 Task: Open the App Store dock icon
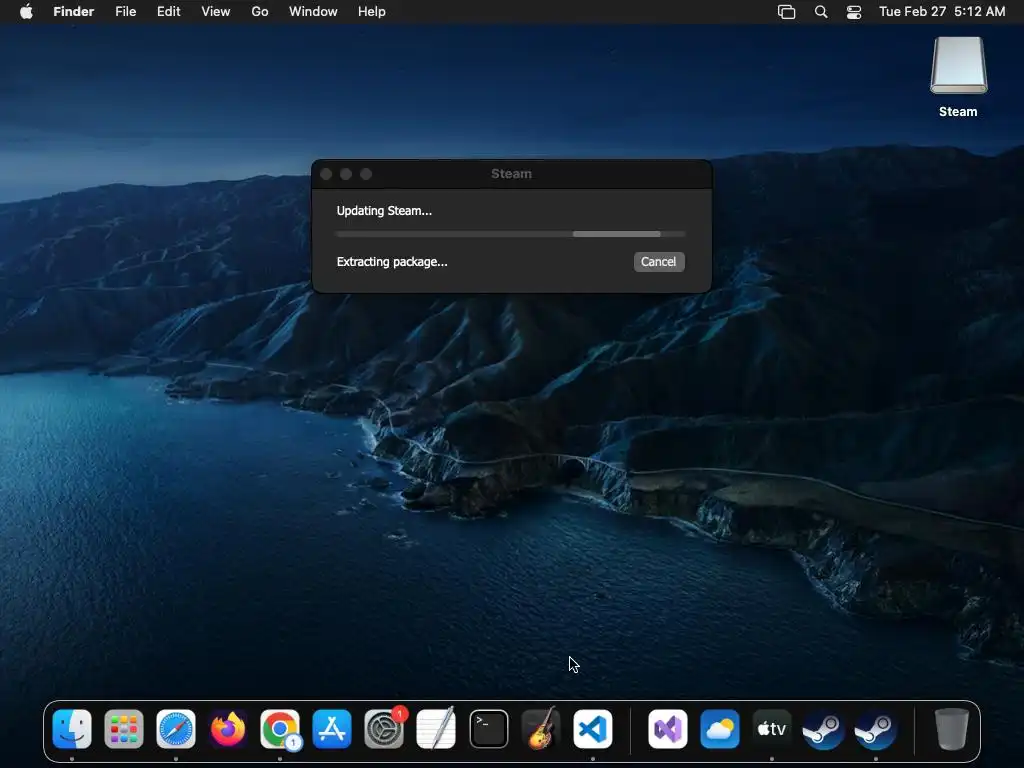click(x=332, y=729)
